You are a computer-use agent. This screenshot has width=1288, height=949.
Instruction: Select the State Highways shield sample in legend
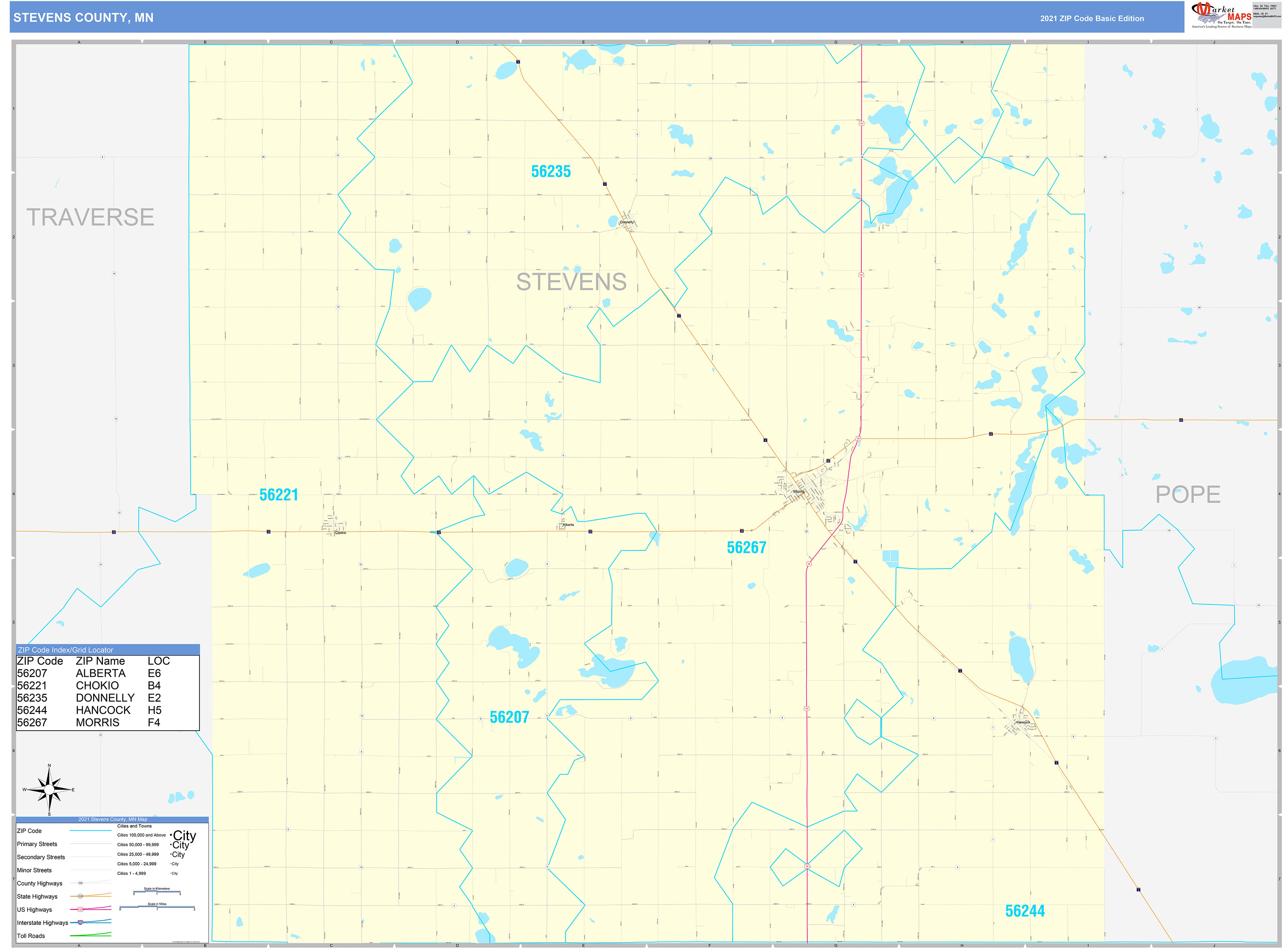coord(80,896)
